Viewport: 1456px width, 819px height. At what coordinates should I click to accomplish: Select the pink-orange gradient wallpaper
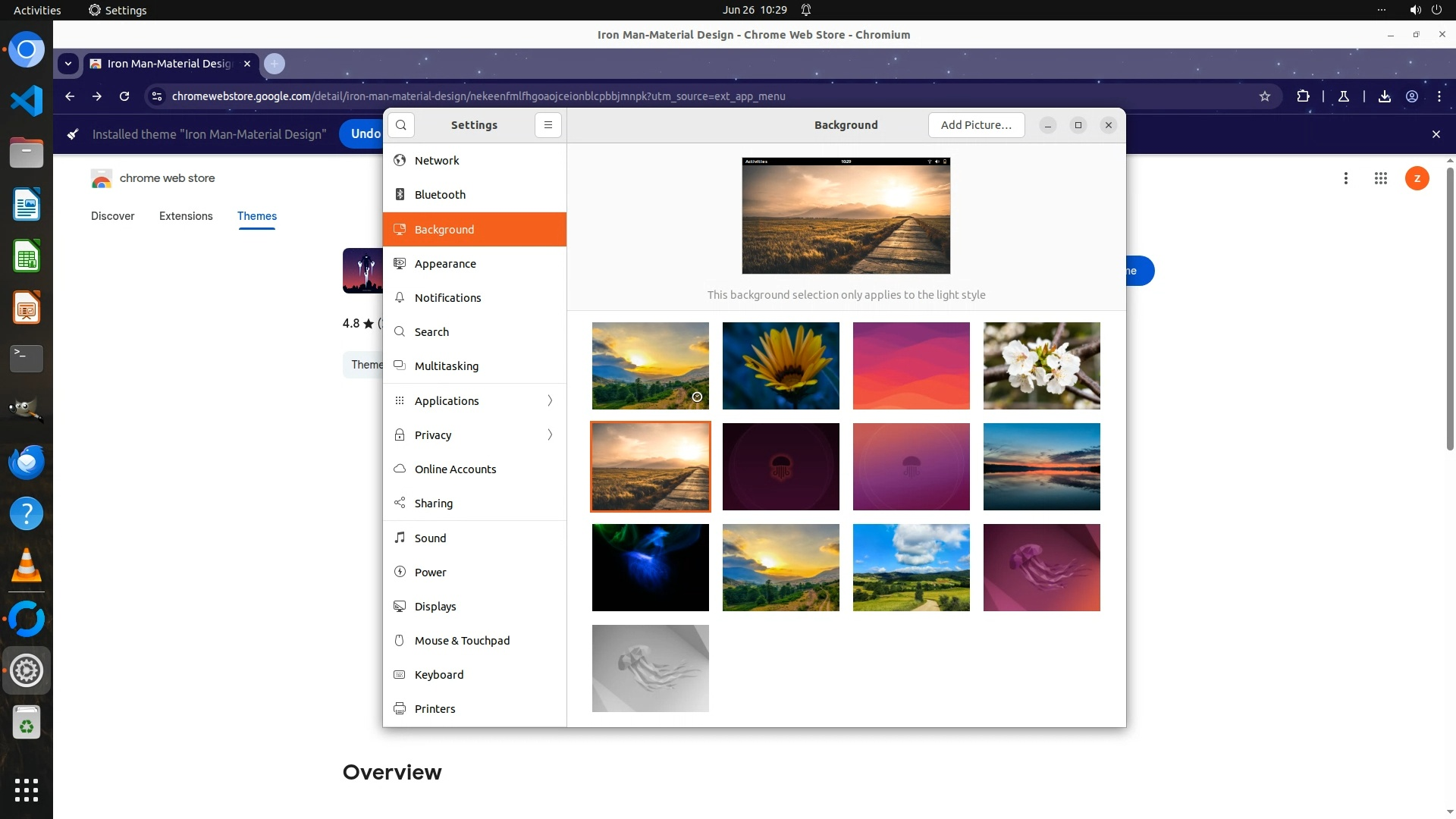(x=911, y=366)
